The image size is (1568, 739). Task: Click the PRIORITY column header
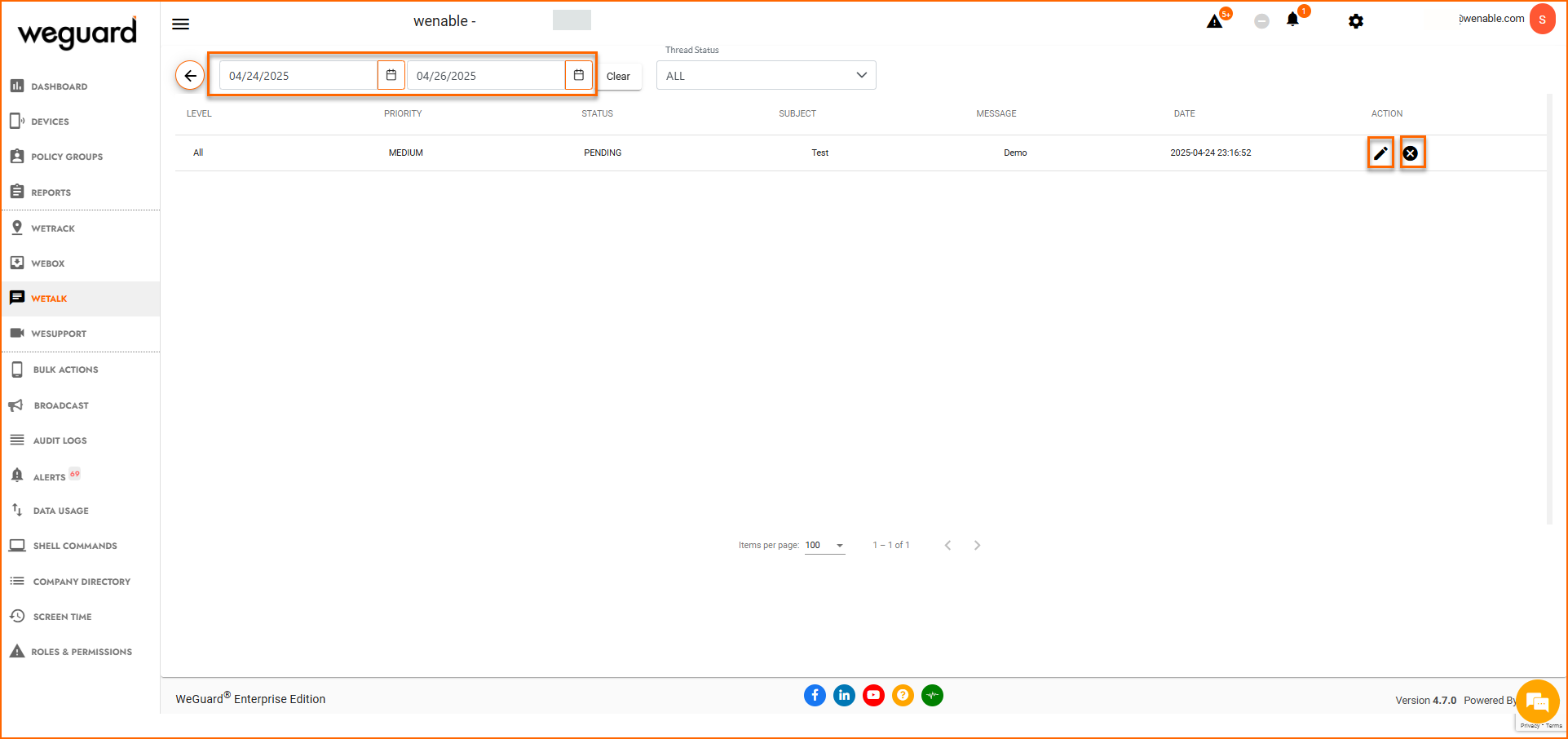click(x=403, y=113)
